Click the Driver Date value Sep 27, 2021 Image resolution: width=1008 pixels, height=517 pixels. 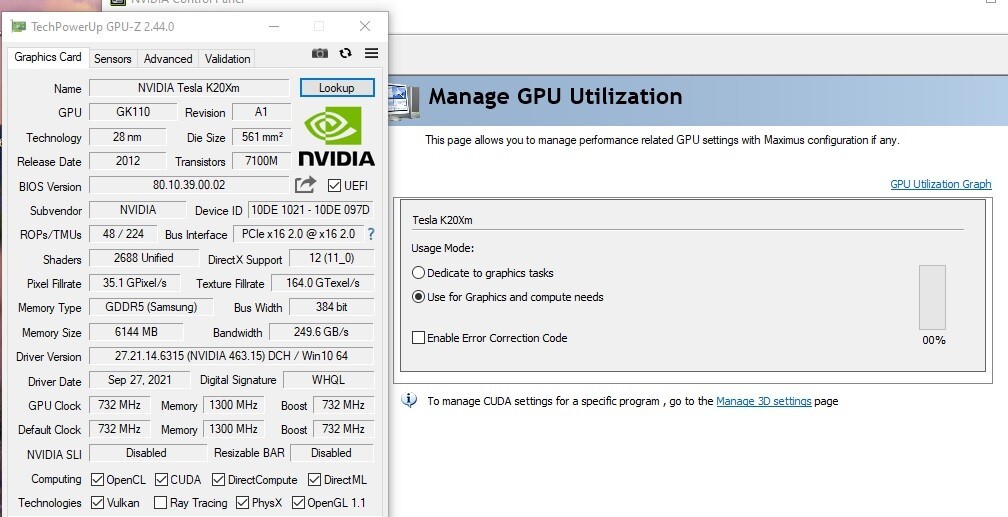coord(140,379)
